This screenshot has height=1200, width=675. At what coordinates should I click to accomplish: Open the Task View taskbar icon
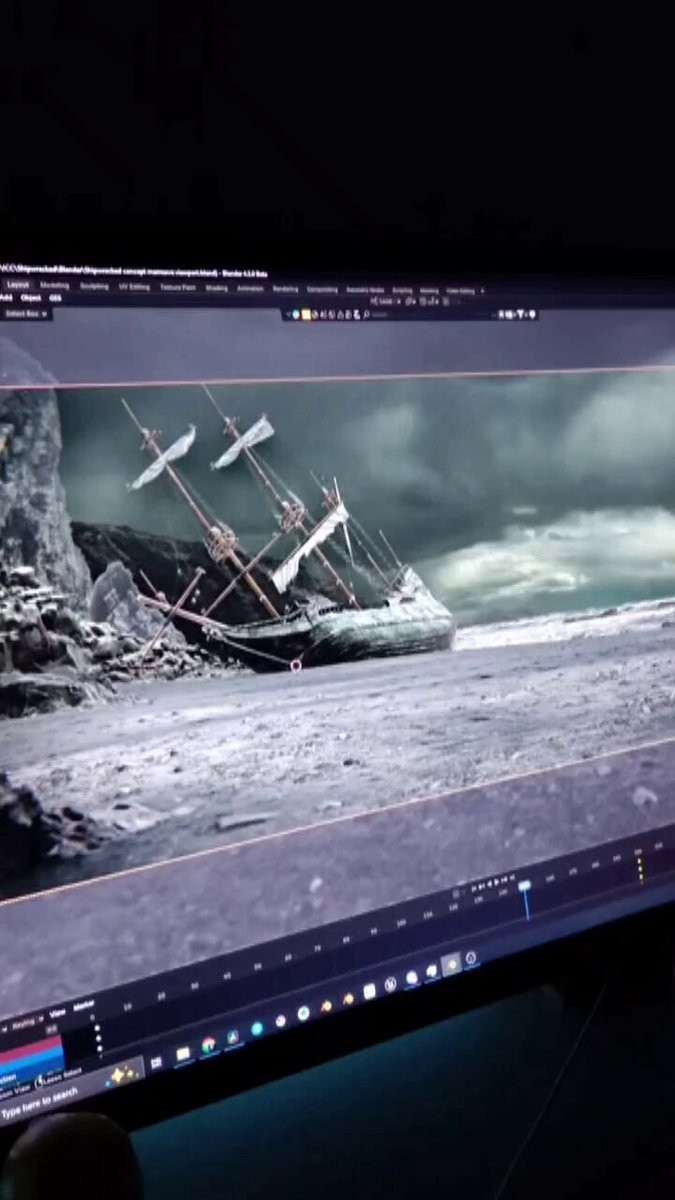(156, 1063)
